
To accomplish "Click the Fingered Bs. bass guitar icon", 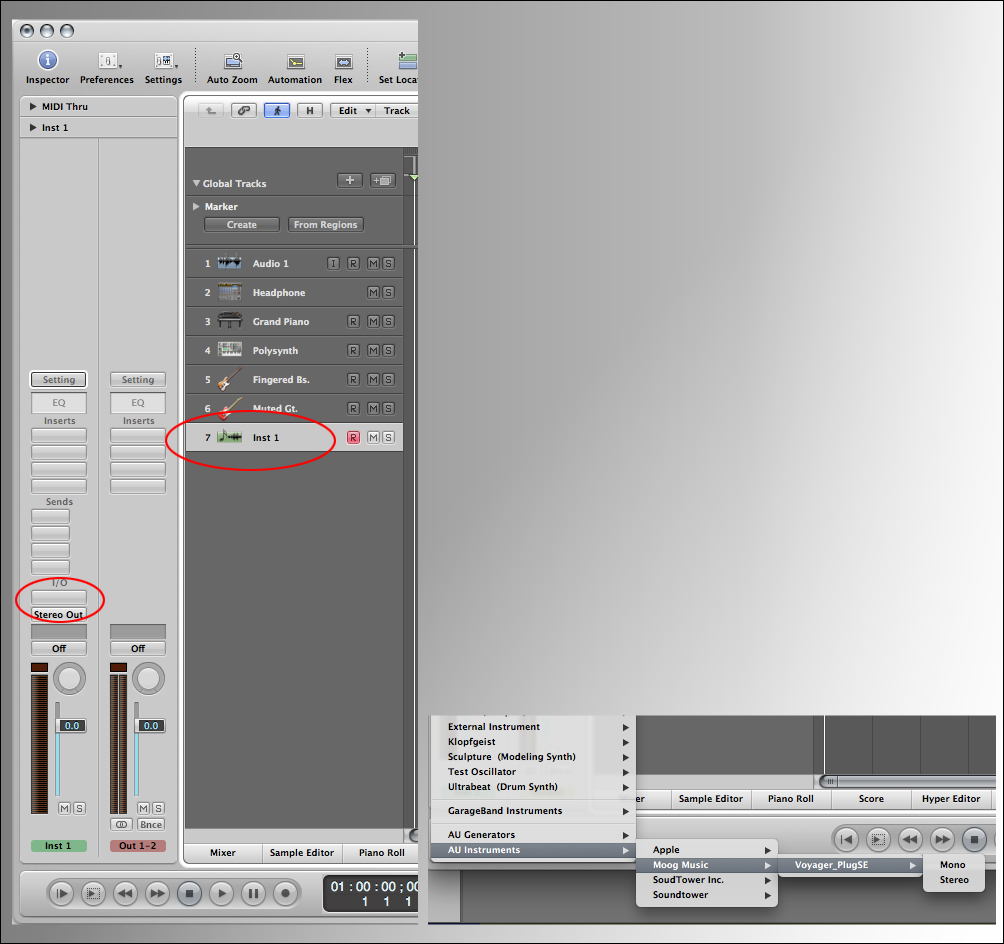I will coord(230,380).
